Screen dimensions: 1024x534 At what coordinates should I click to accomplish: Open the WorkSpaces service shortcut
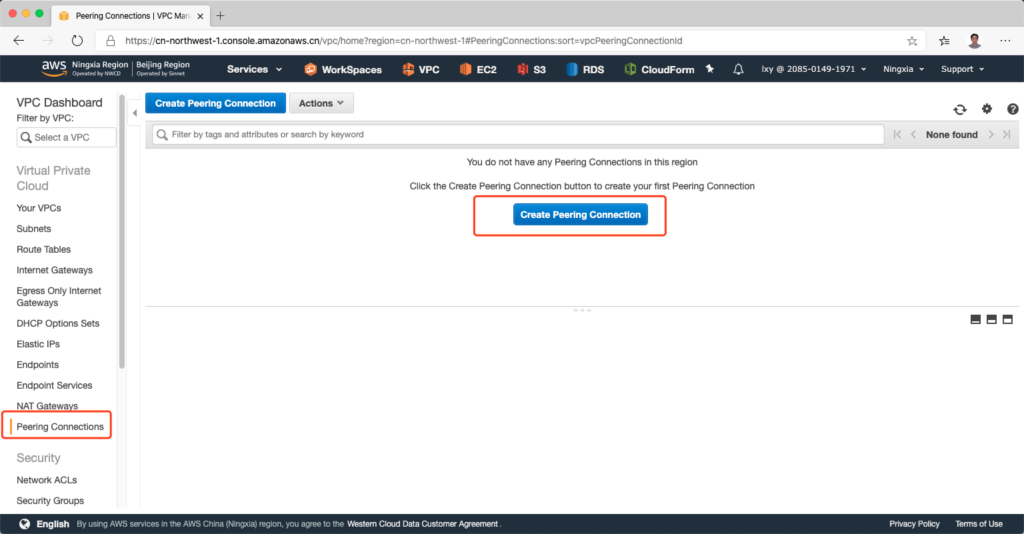pos(343,69)
